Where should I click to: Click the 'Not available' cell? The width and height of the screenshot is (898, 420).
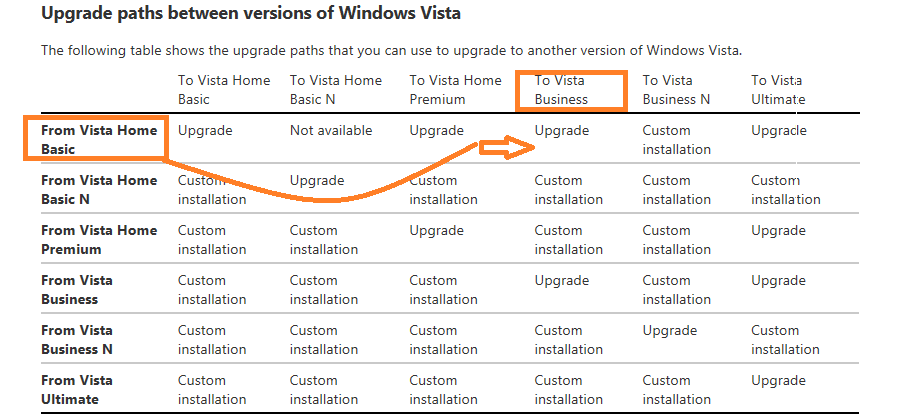point(330,131)
